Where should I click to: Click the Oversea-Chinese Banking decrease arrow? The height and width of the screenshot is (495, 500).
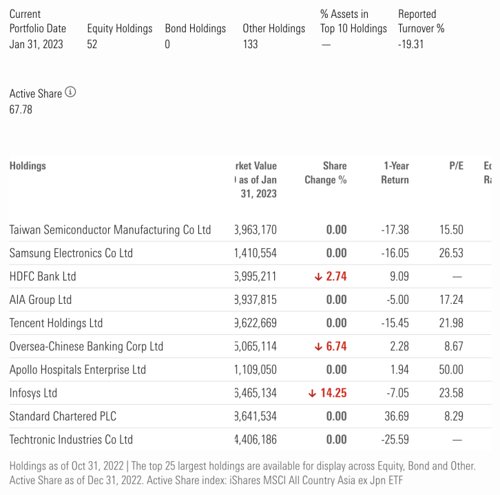318,347
